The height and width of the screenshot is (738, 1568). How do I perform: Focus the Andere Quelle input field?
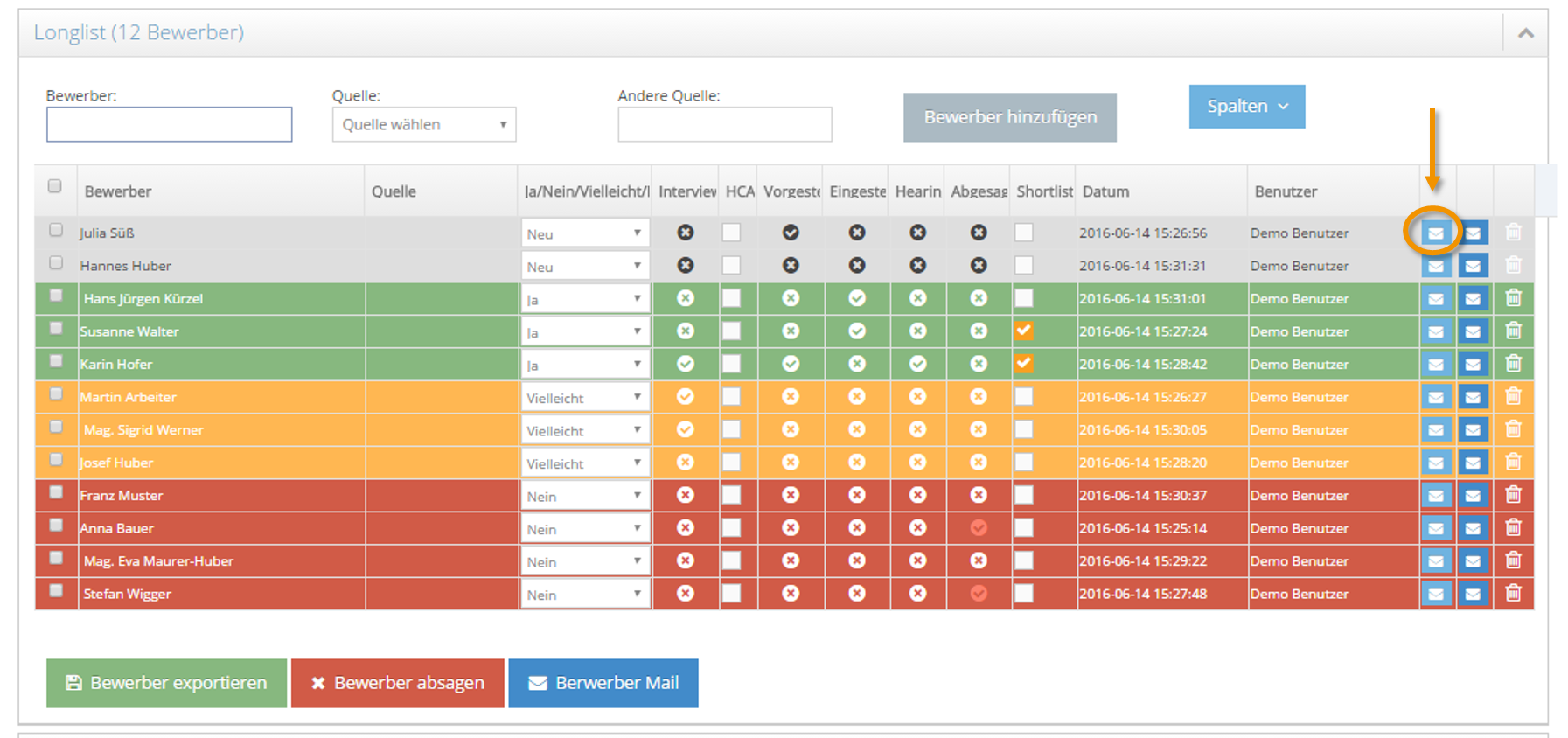click(725, 124)
